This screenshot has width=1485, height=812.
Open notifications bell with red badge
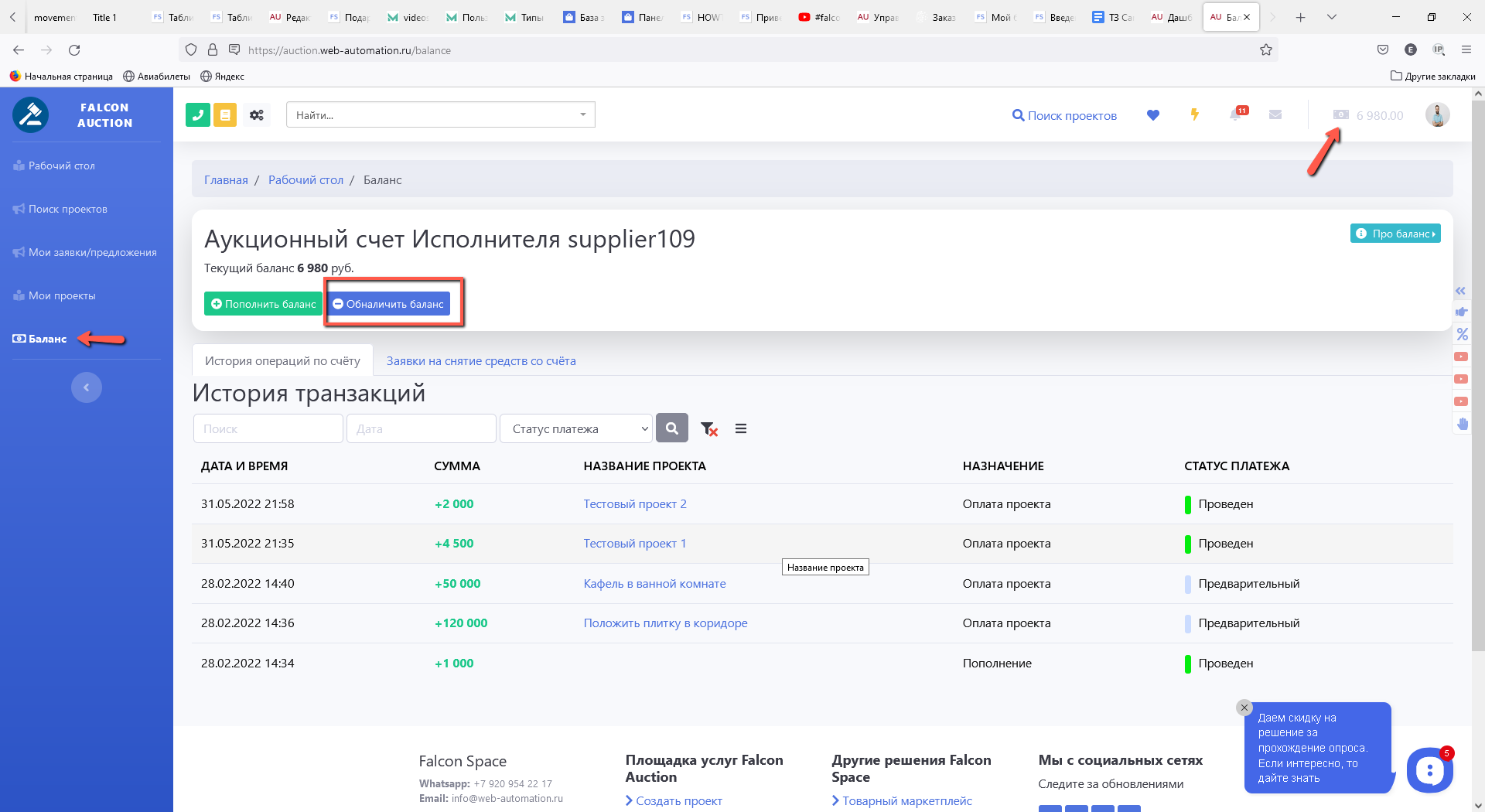point(1237,115)
